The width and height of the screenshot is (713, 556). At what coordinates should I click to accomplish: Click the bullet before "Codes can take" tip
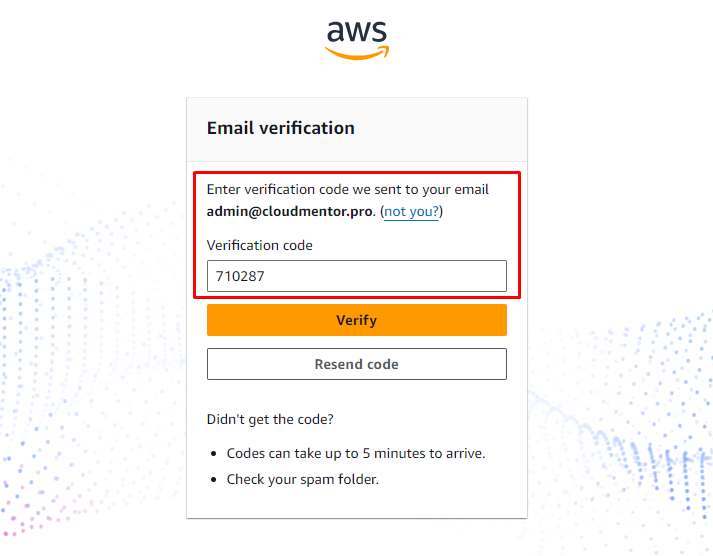(x=215, y=454)
